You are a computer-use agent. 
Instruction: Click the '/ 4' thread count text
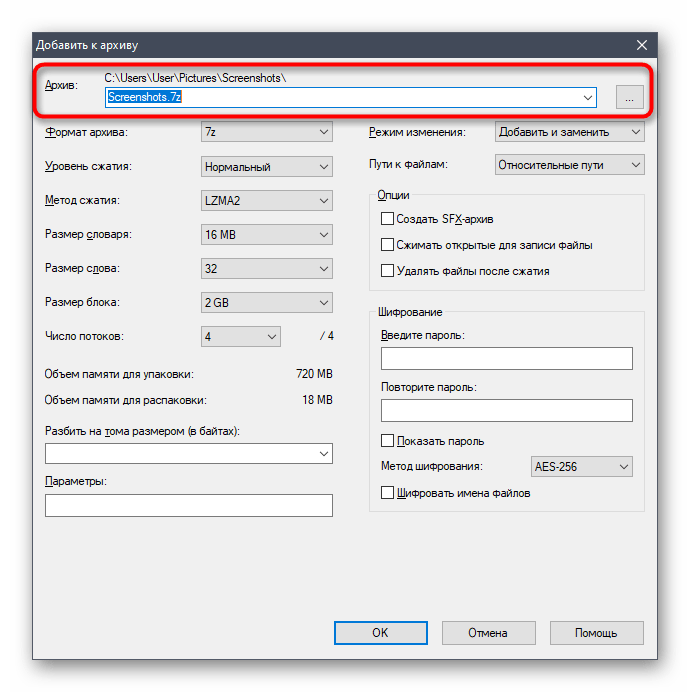pos(327,336)
